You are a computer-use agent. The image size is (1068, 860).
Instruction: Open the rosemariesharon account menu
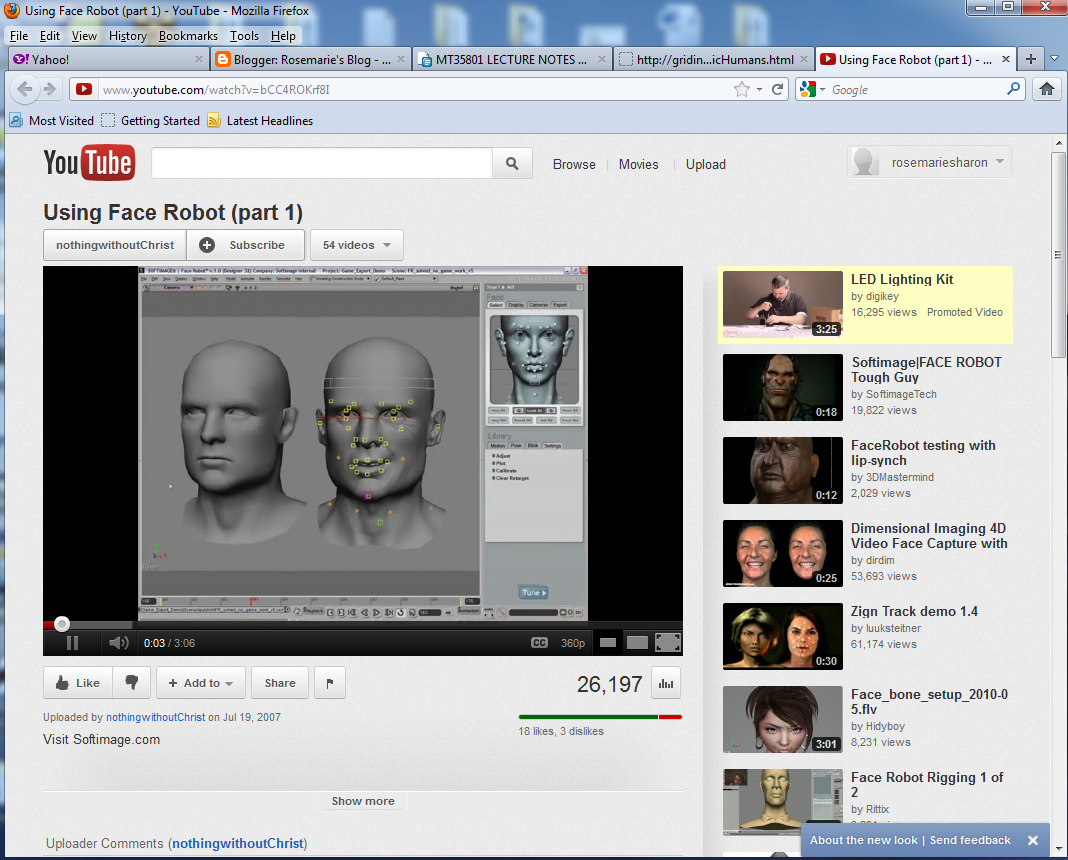click(930, 162)
